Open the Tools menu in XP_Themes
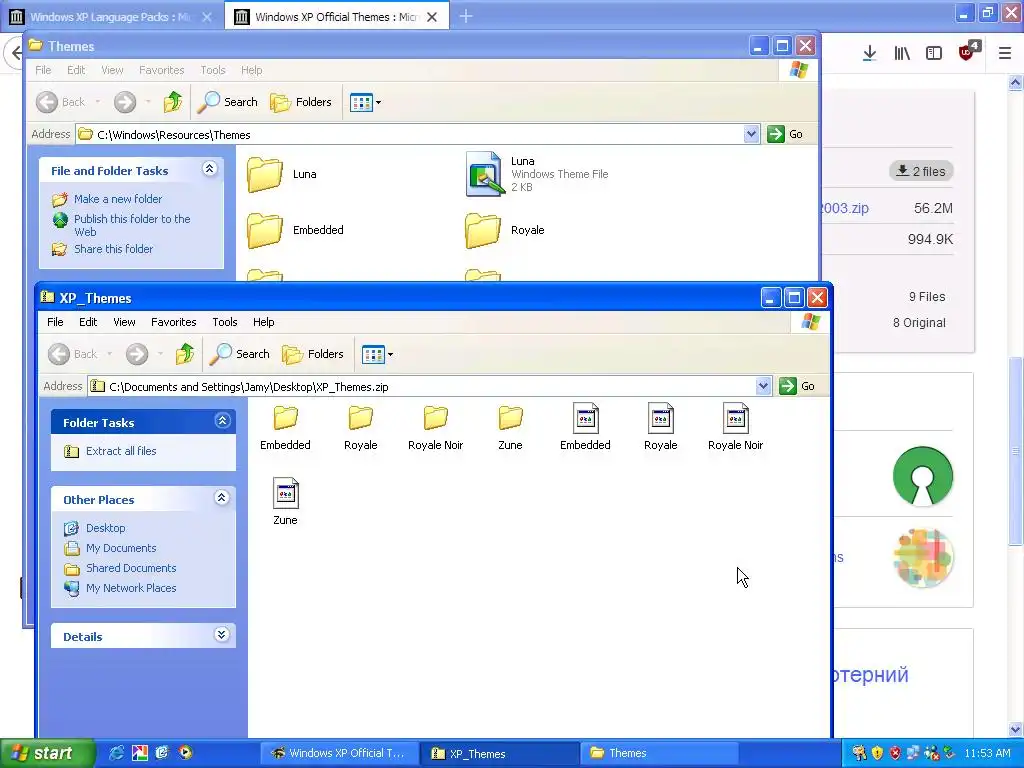 point(225,322)
